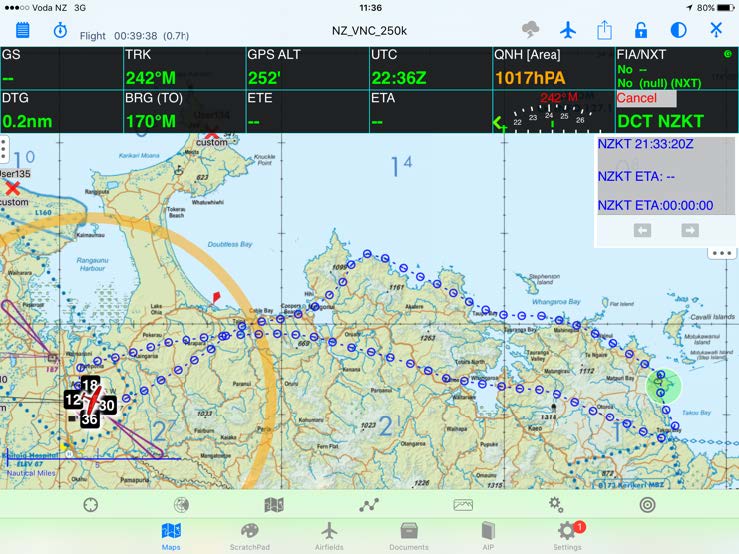Tap the GPS ALT 252' field

[x=307, y=68]
